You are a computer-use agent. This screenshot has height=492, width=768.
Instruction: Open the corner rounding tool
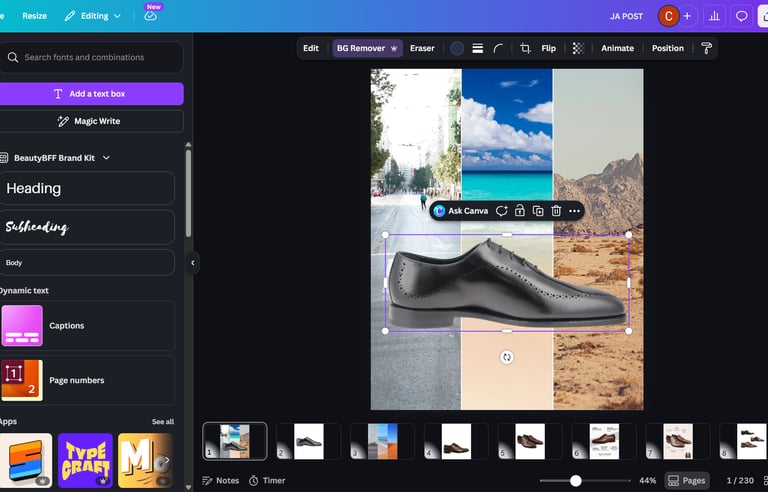click(x=498, y=48)
